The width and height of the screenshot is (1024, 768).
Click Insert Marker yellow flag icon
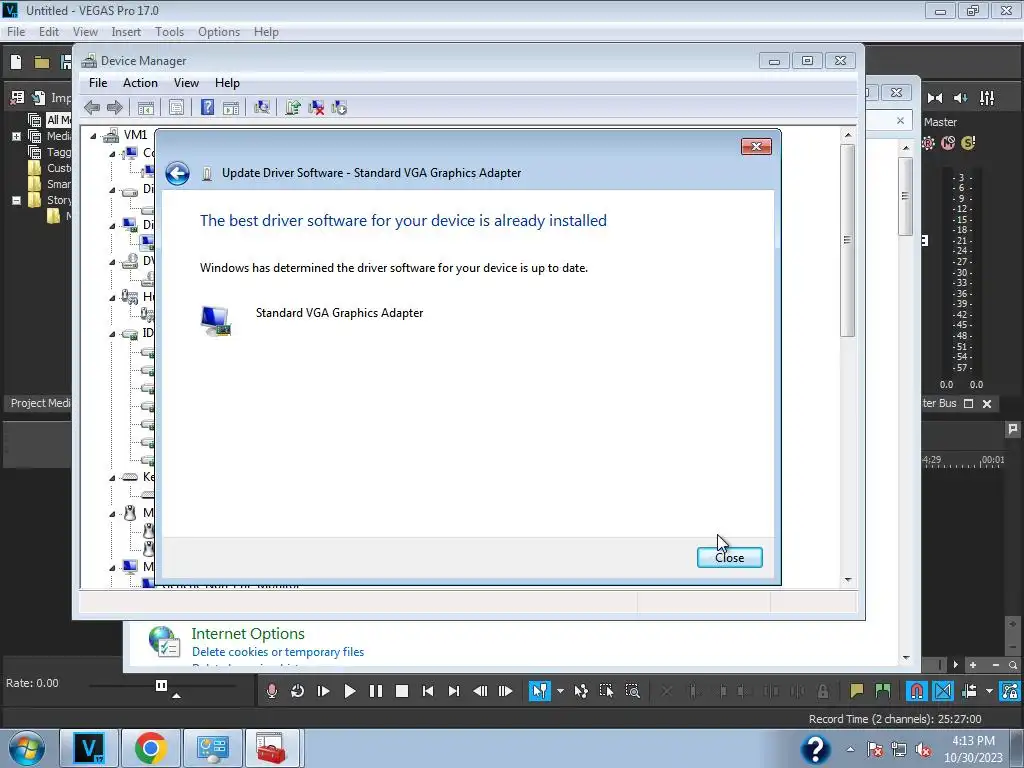857,691
